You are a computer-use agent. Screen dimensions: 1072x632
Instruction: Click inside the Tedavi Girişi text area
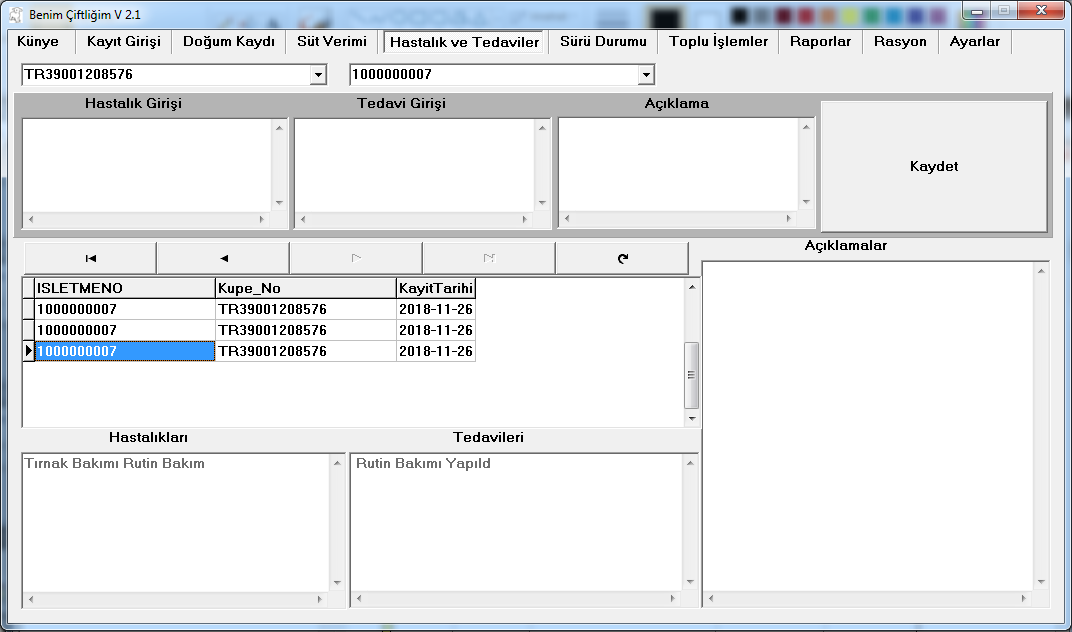[x=415, y=165]
